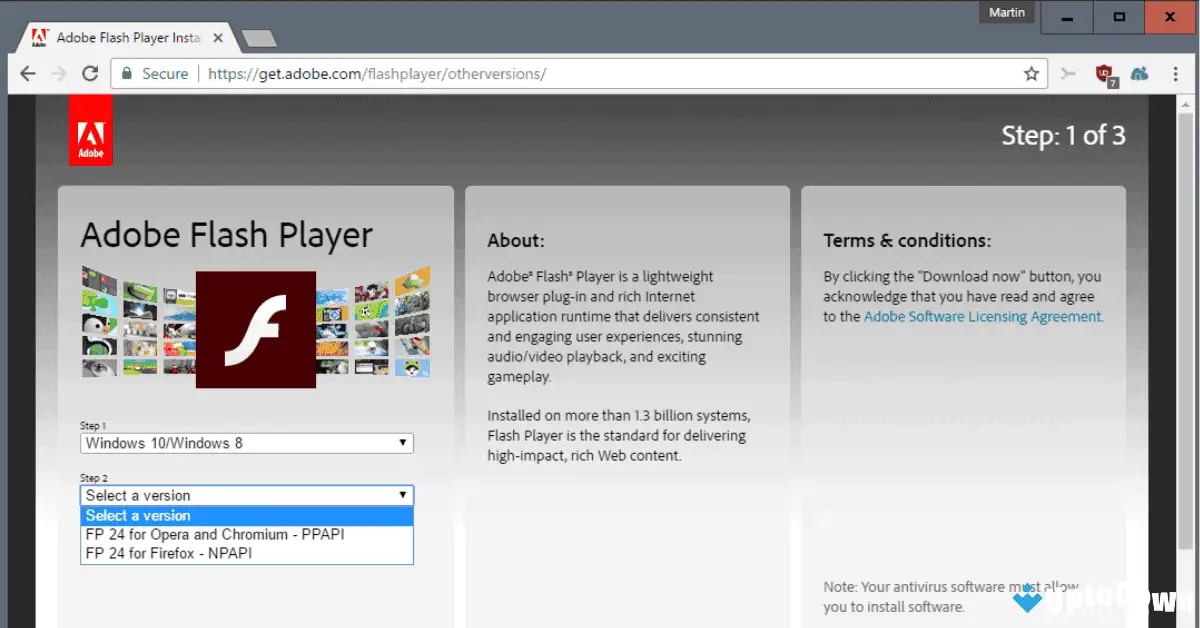The width and height of the screenshot is (1200, 628).
Task: Choose FP 24 for Opera and Chromium - PPAPI
Action: click(214, 534)
